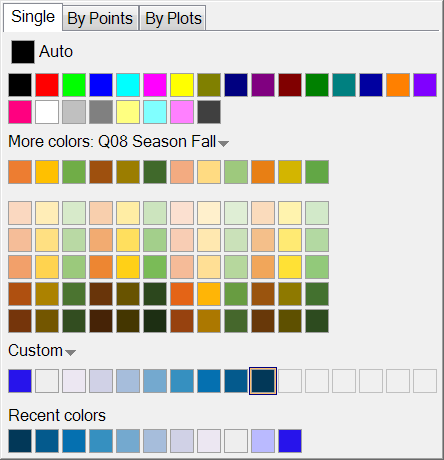Pick the hot pink swatch in second row
The height and width of the screenshot is (460, 444).
(x=20, y=112)
